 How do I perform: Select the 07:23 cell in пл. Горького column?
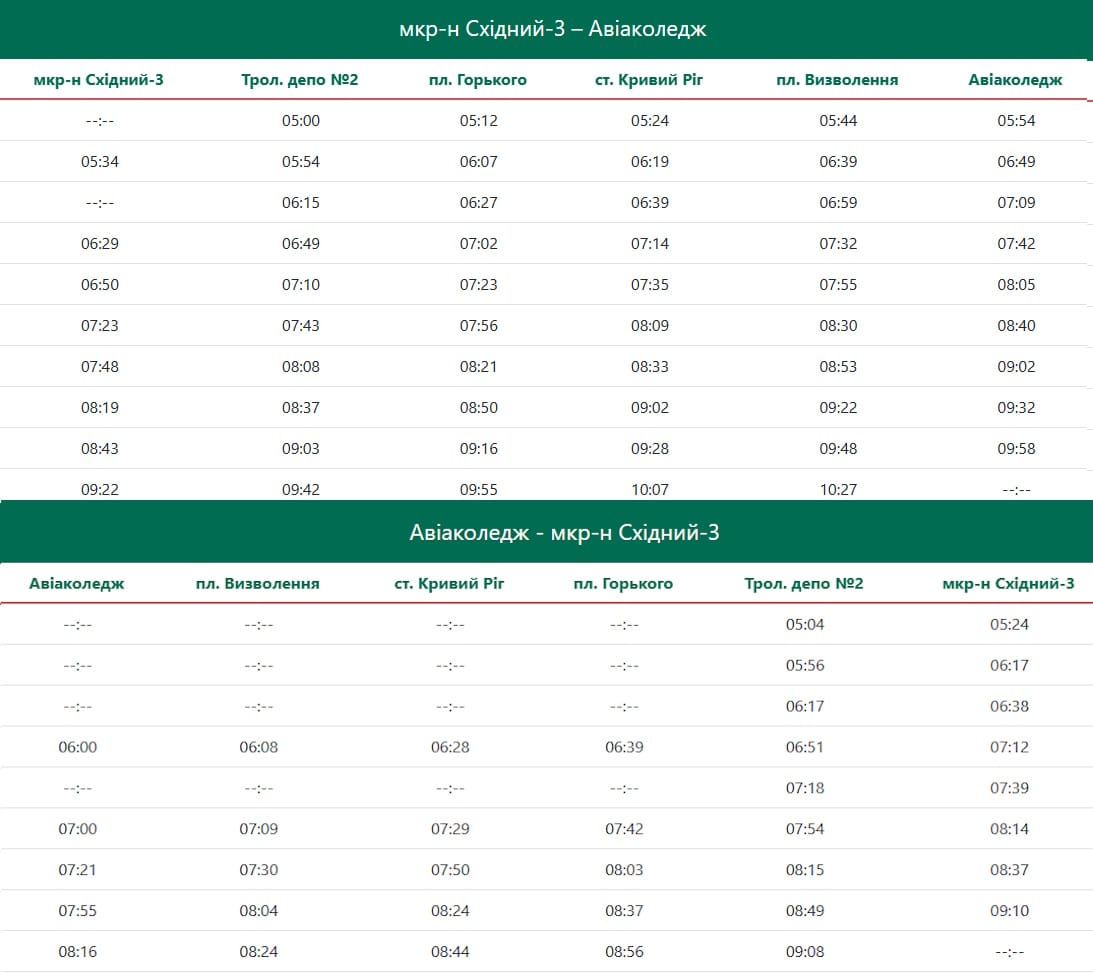[479, 285]
